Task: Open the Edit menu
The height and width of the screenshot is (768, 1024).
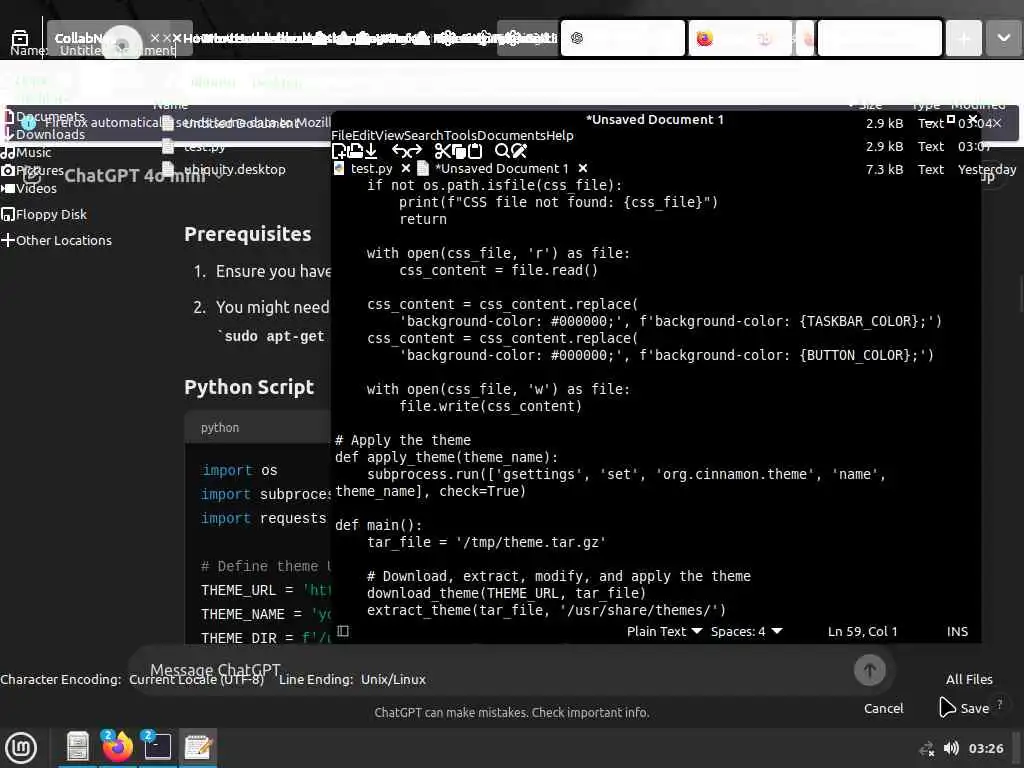Action: point(364,135)
